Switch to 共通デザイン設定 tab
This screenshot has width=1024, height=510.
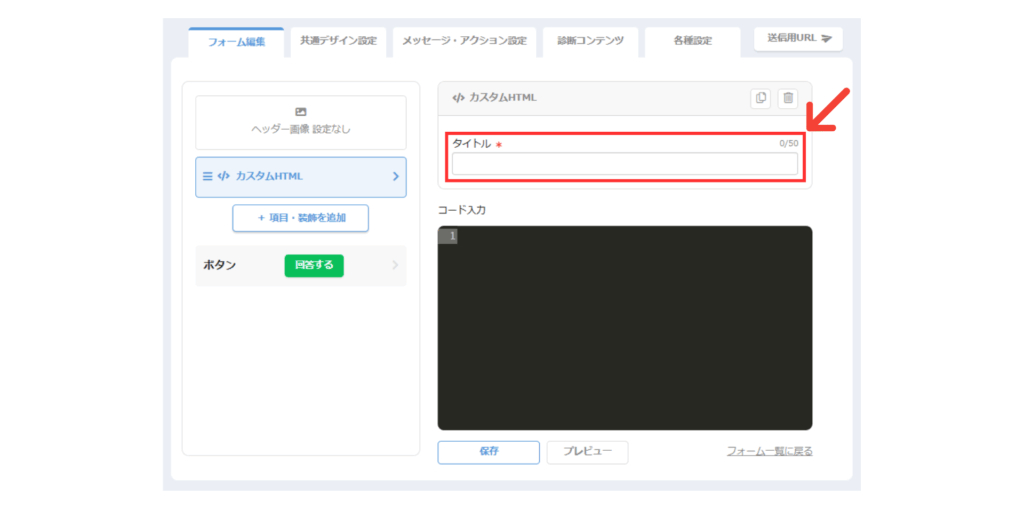[338, 40]
